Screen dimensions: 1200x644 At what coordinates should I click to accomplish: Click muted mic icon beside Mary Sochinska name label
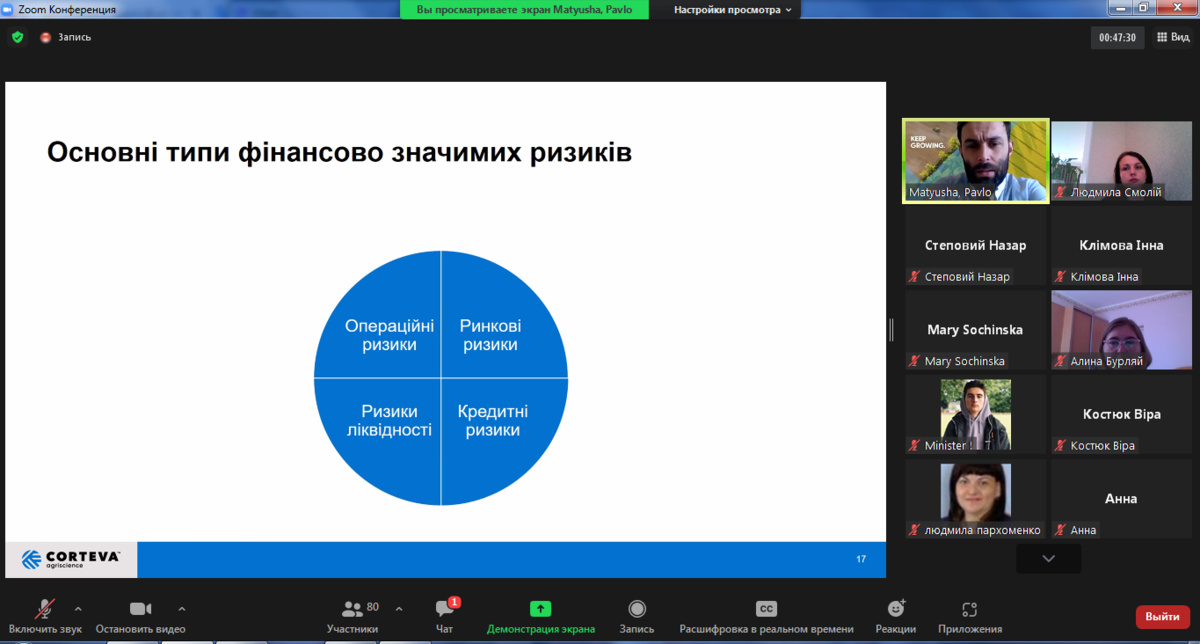pos(915,361)
